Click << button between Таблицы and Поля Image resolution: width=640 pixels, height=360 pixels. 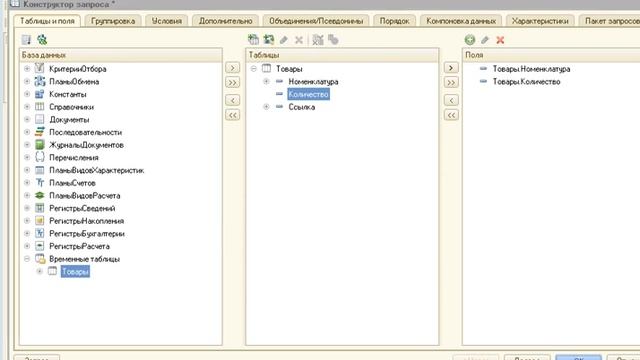pos(451,115)
